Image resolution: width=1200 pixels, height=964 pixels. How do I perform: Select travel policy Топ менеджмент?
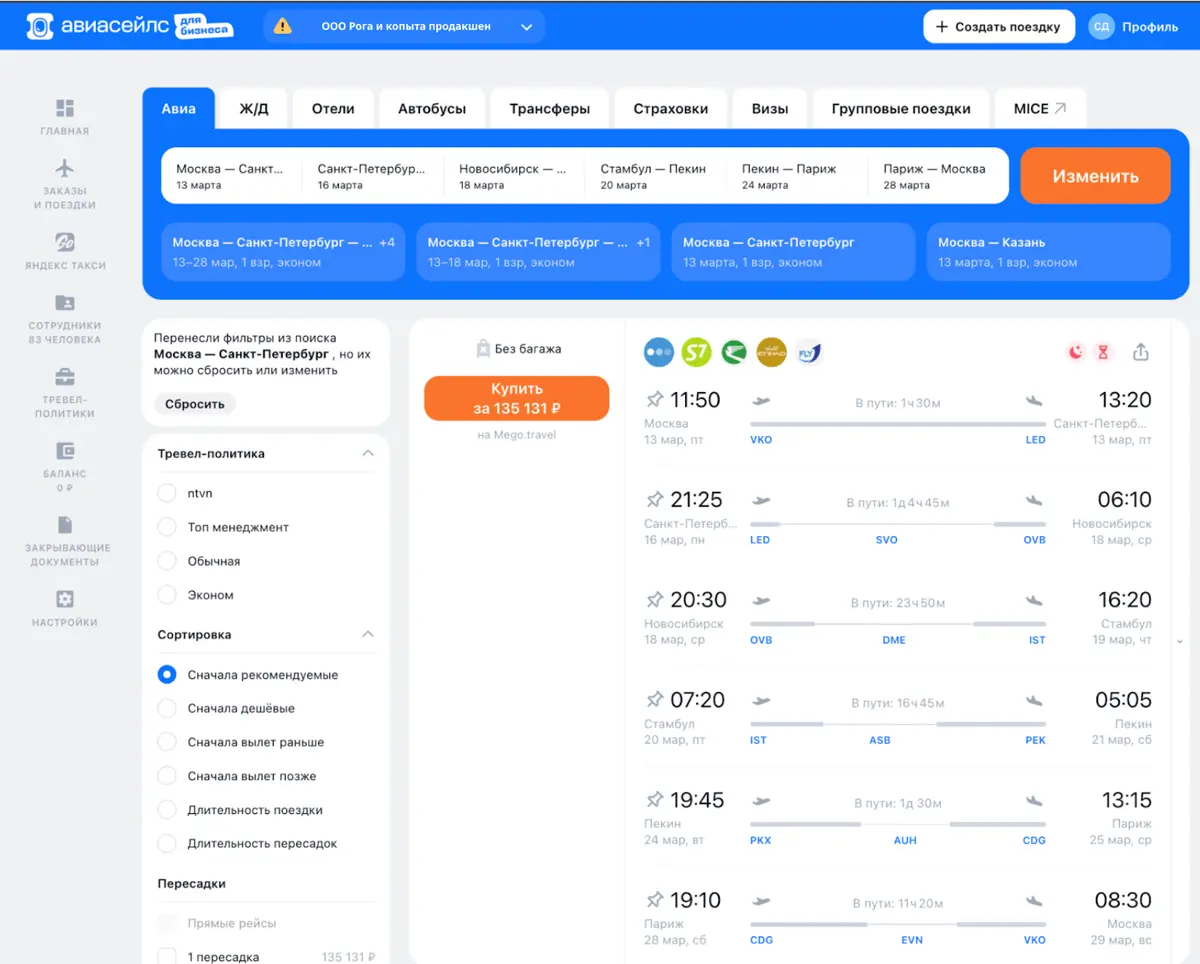click(166, 527)
